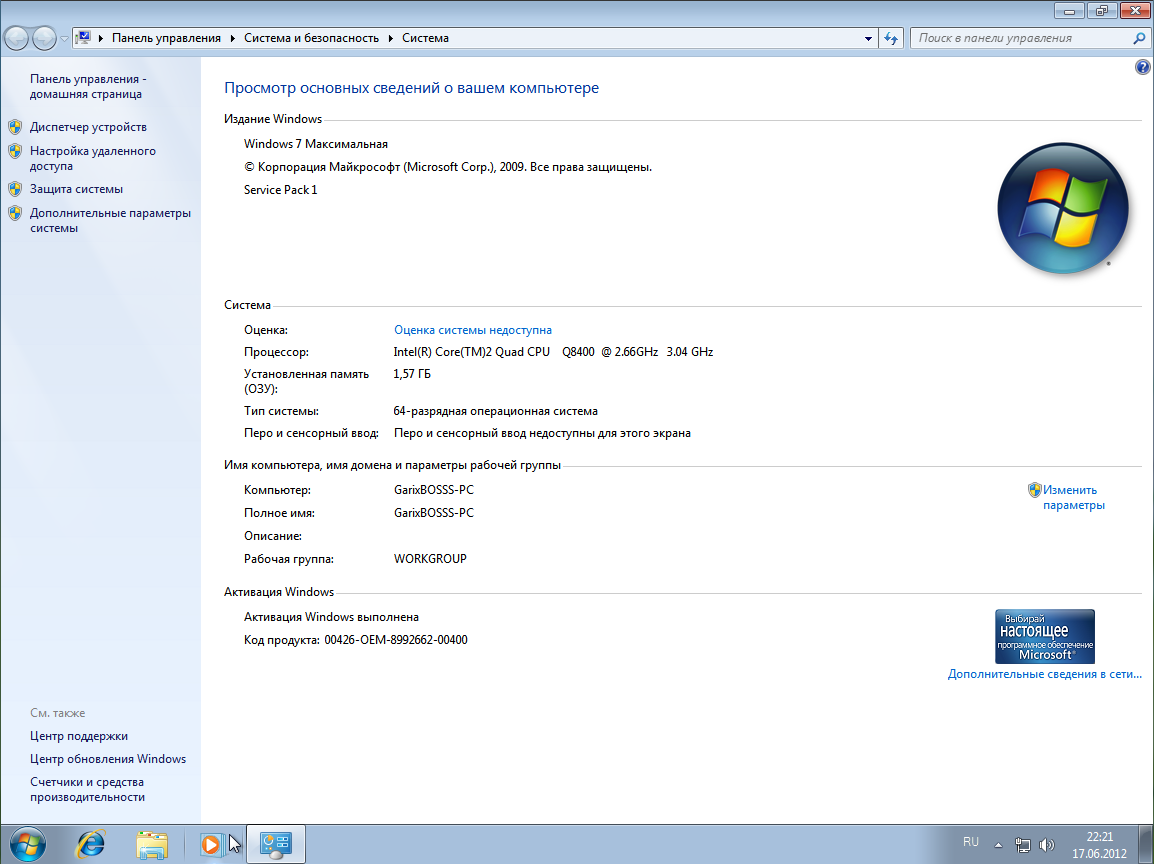Image resolution: width=1154 pixels, height=864 pixels.
Task: Open recent pages dropdown next to Forward
Action: pyautogui.click(x=64, y=38)
